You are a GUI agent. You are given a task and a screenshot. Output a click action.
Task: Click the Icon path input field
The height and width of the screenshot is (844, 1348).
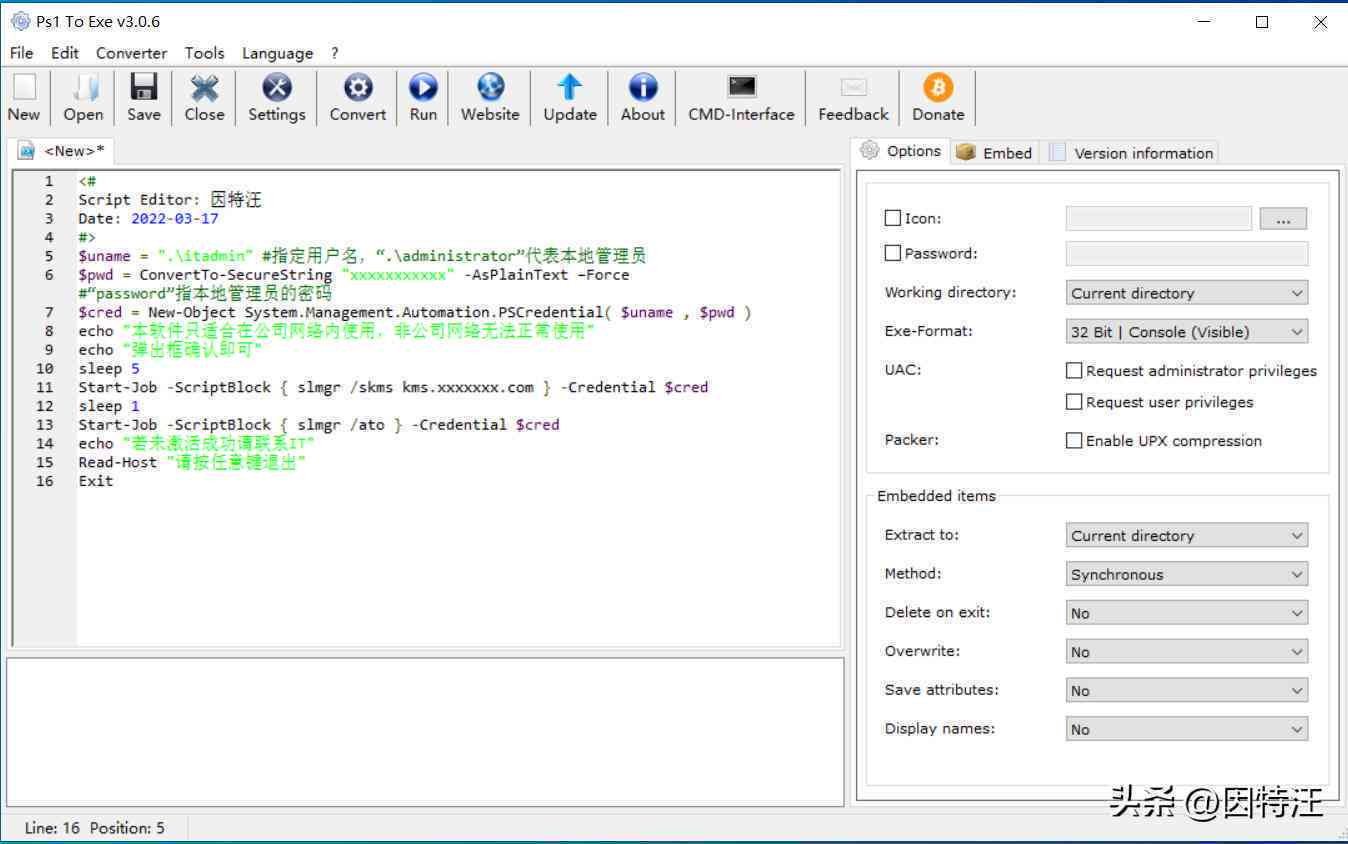(x=1158, y=218)
